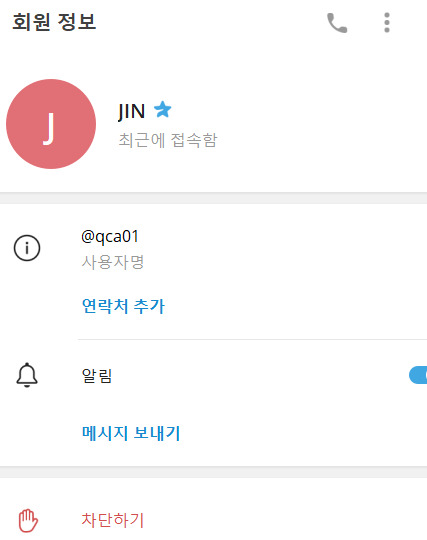
Task: Click the 메시지 보내기 link
Action: 131,433
